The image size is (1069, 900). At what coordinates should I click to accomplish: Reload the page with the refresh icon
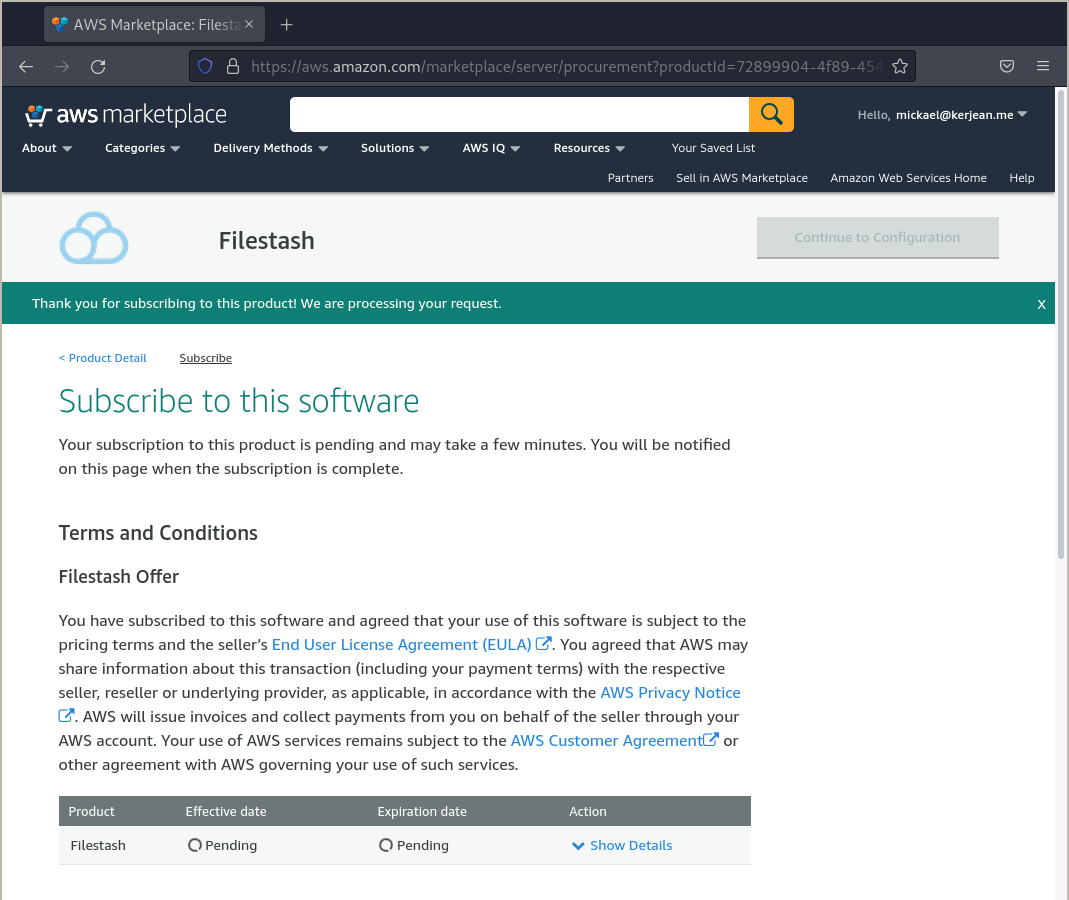click(x=98, y=66)
